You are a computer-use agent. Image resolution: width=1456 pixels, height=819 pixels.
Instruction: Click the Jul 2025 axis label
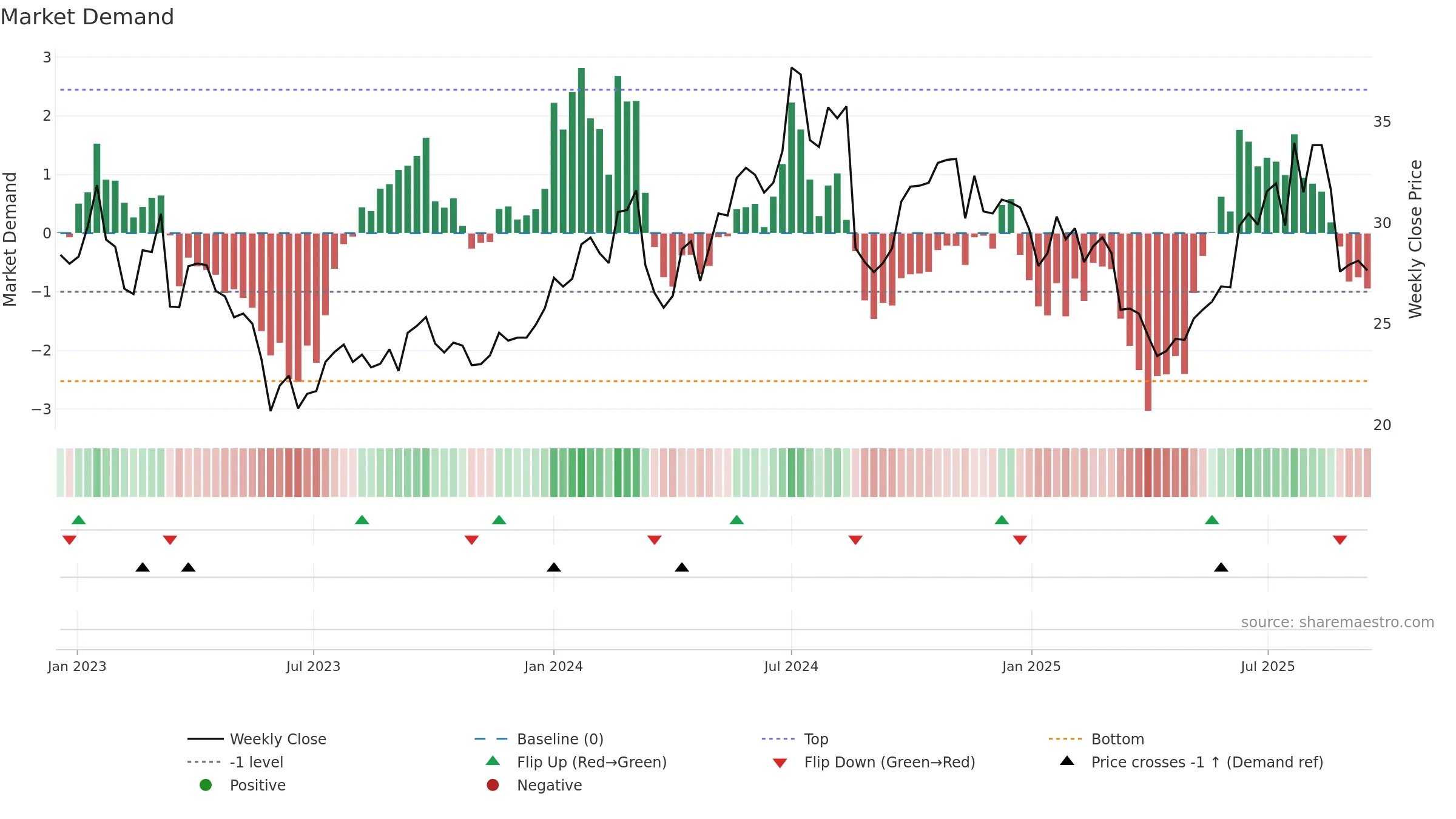click(1268, 667)
